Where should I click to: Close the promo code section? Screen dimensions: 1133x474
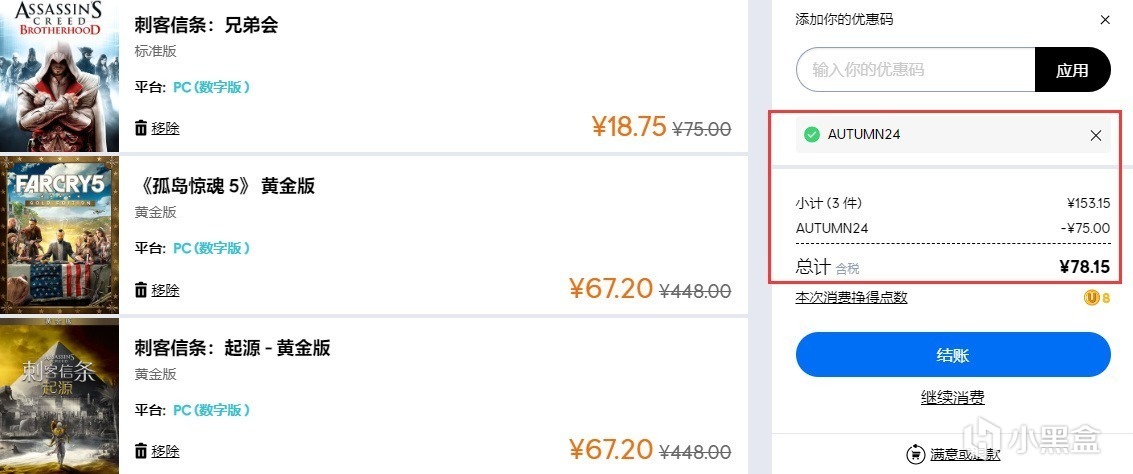coord(1104,20)
